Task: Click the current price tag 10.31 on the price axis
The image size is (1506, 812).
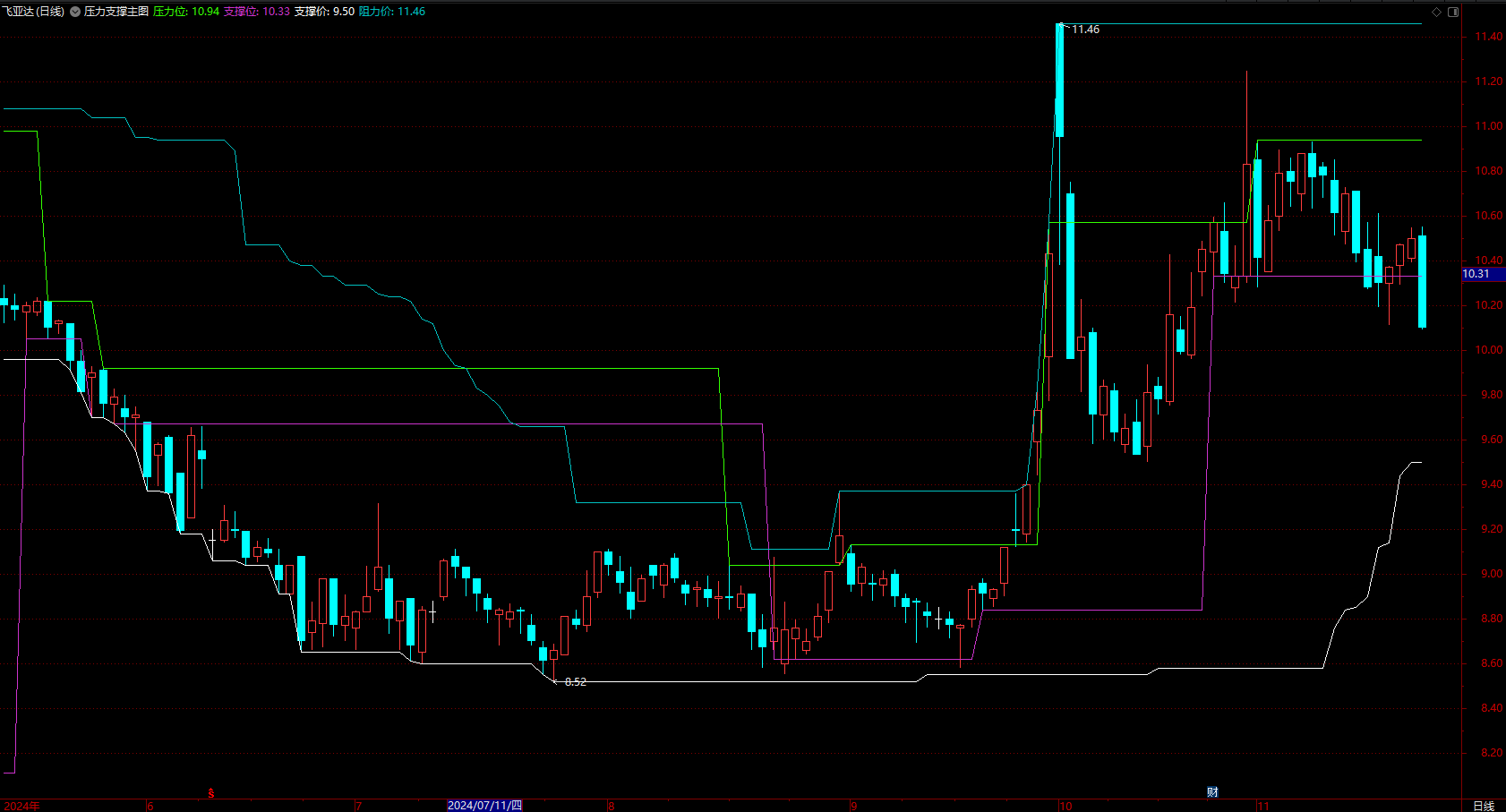Action: point(1484,274)
